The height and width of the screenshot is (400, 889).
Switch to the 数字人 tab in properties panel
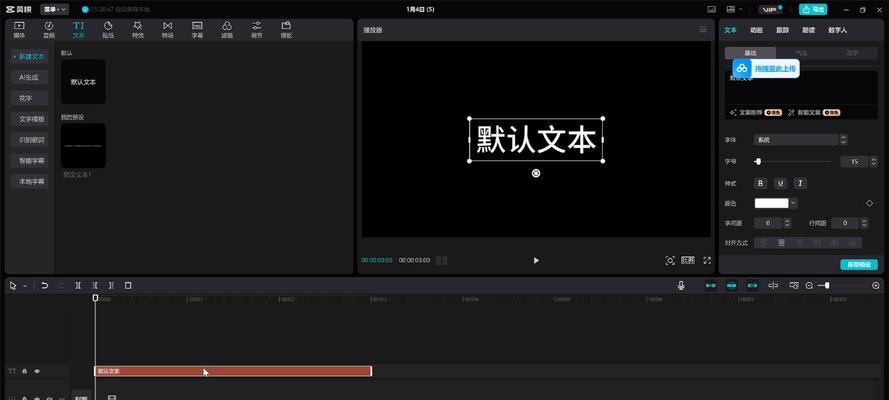click(x=837, y=30)
